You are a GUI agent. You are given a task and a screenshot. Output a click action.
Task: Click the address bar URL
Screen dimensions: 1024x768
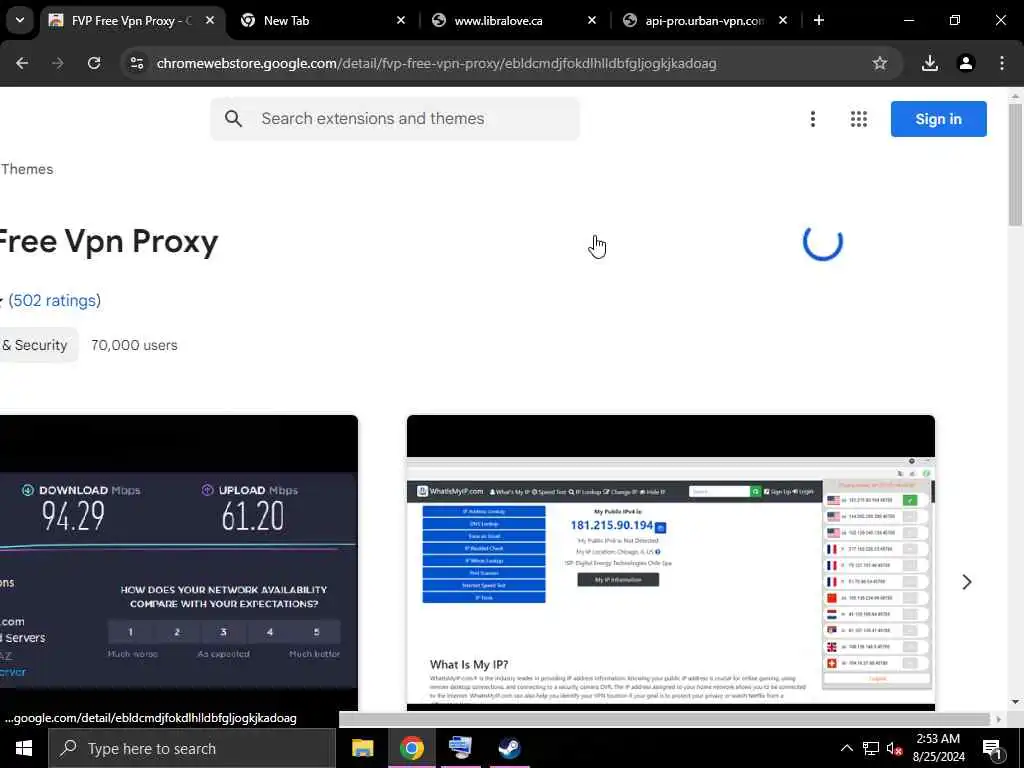[x=436, y=63]
